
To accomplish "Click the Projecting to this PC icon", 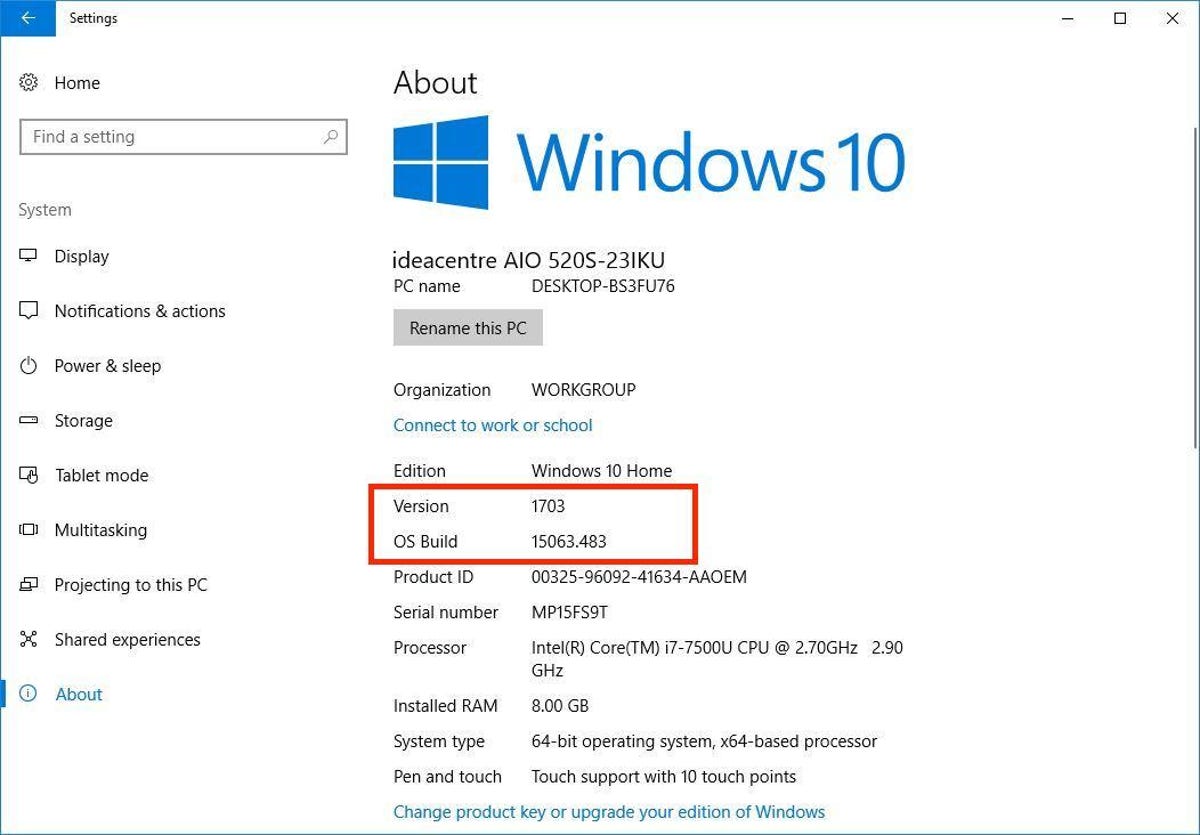I will click(30, 585).
